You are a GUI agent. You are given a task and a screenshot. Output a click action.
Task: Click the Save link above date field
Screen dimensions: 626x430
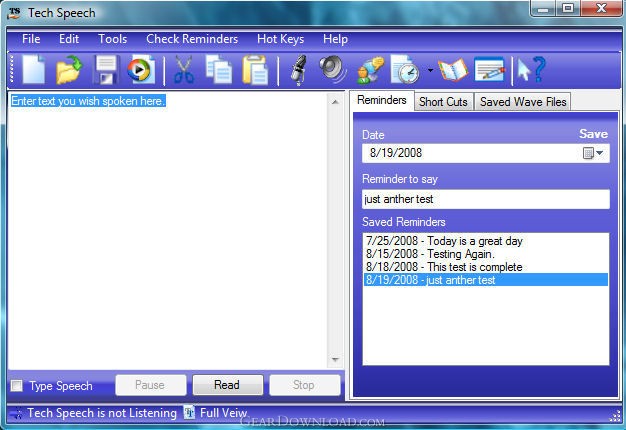[593, 134]
